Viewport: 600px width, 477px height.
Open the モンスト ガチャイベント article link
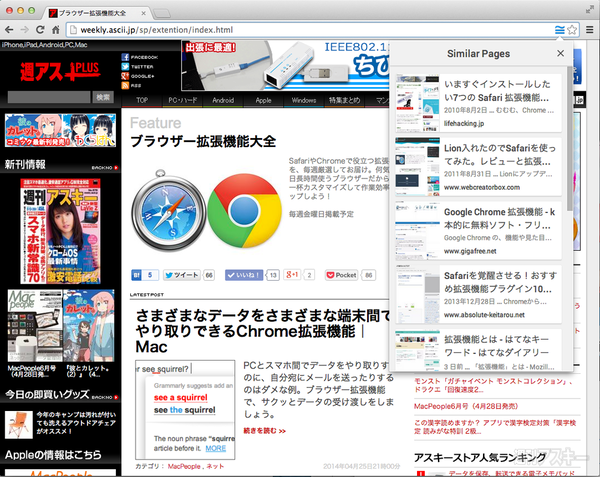tap(494, 385)
